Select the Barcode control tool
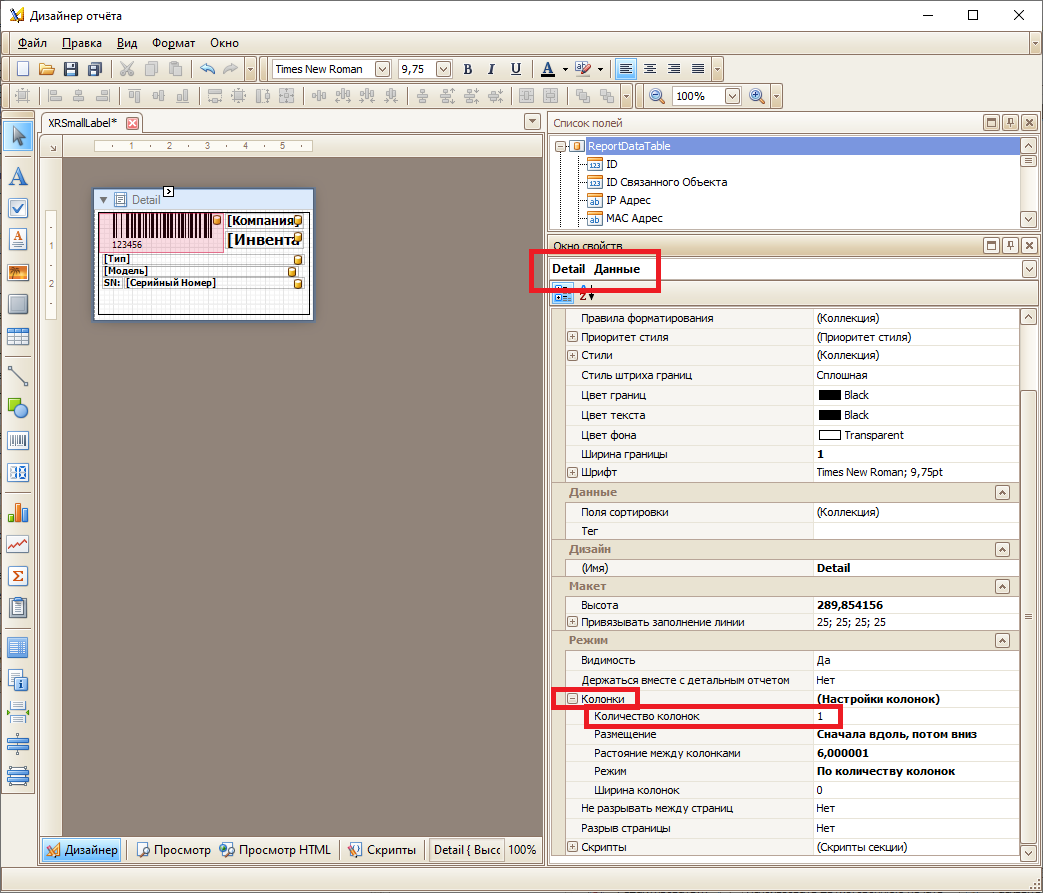The width and height of the screenshot is (1043, 893). pyautogui.click(x=18, y=441)
